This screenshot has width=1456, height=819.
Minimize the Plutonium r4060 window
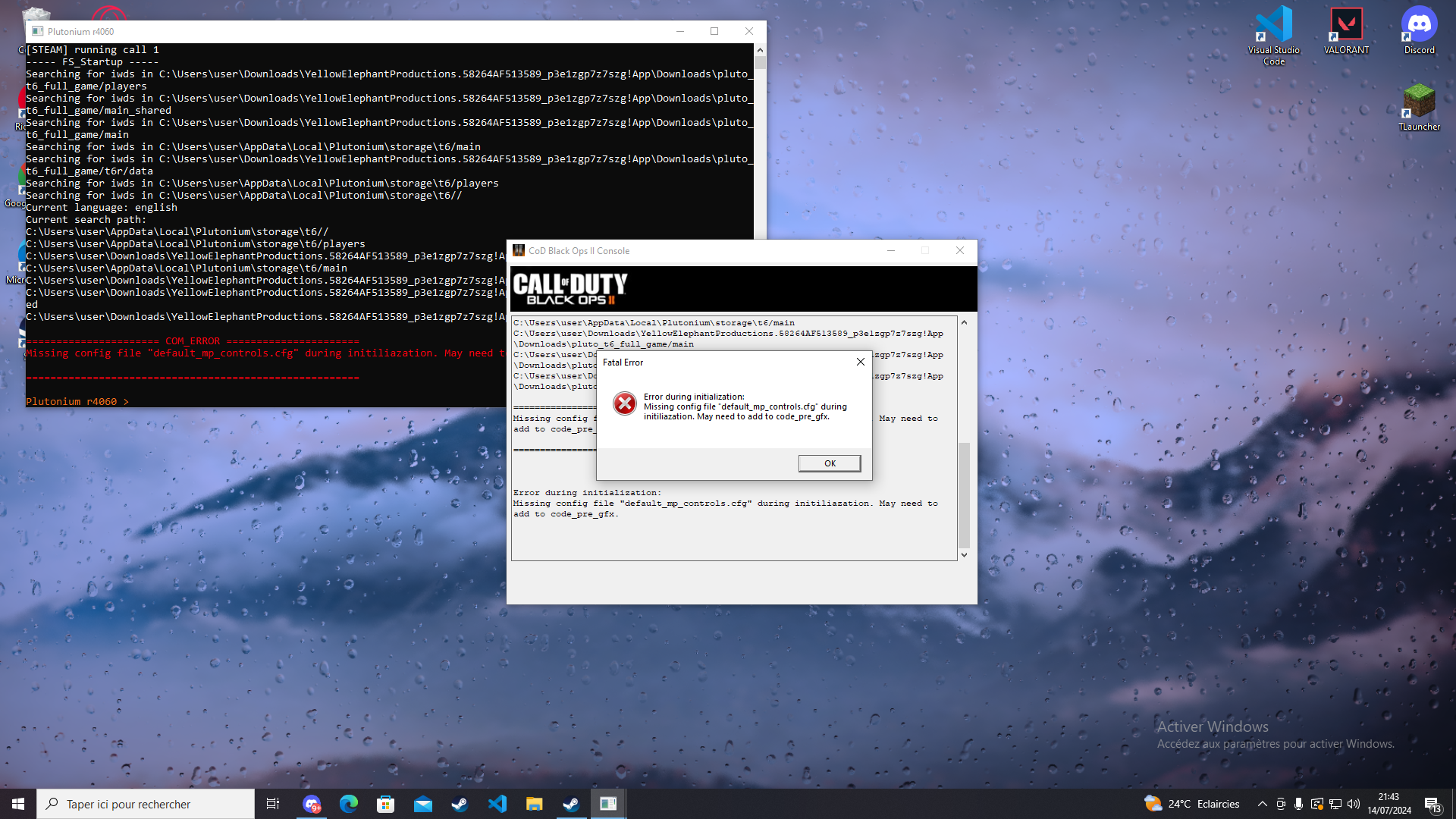pos(680,31)
